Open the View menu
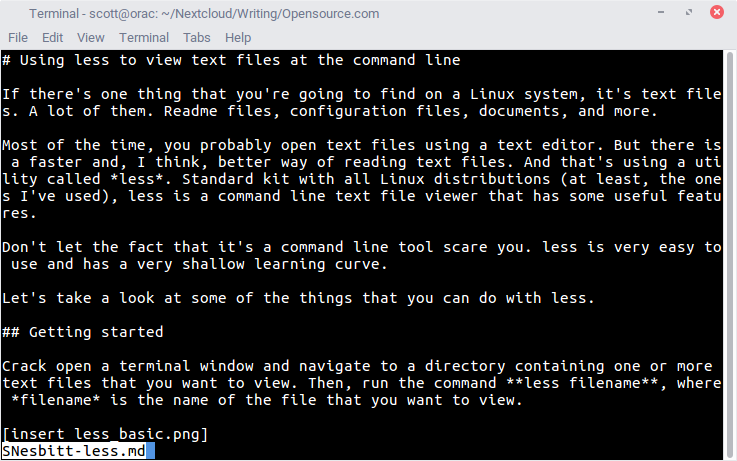The image size is (737, 461). click(x=91, y=37)
